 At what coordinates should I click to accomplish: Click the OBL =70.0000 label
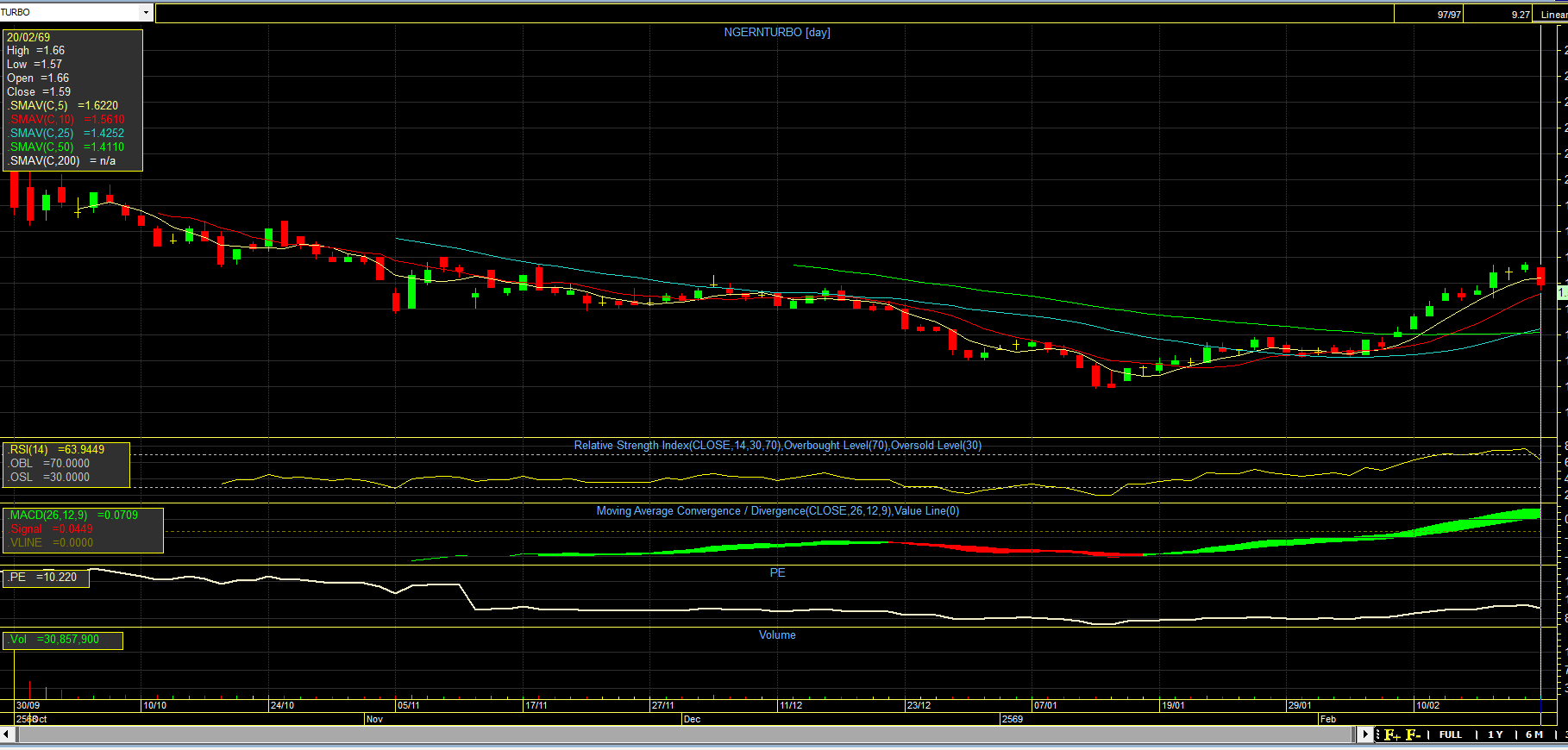50,464
